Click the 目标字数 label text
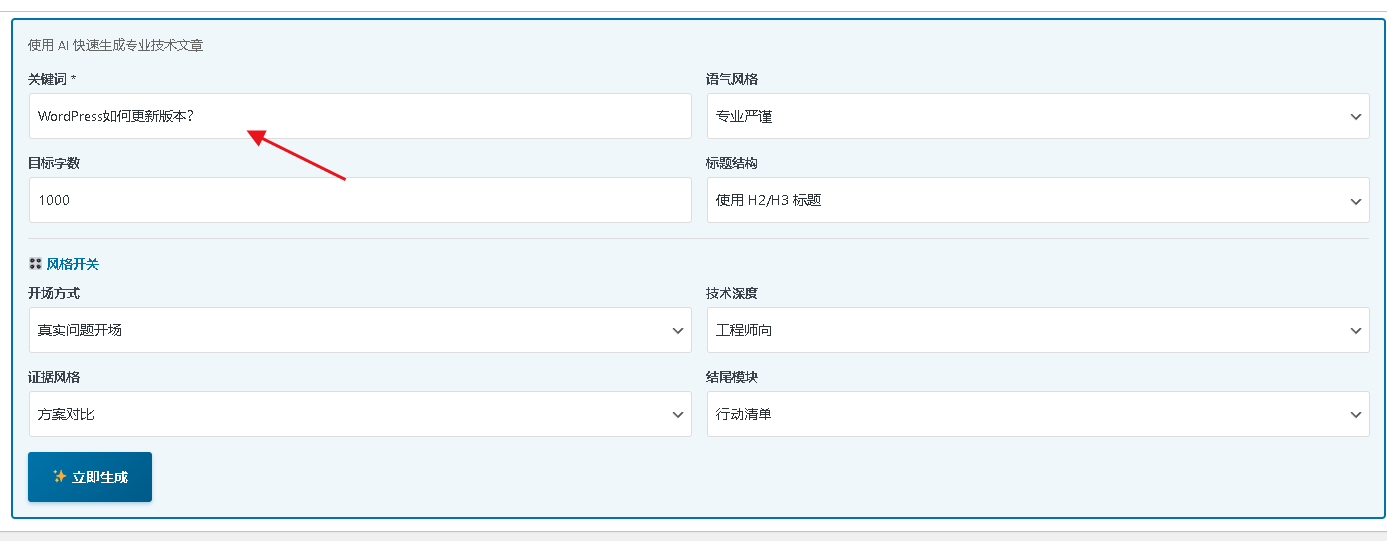 pyautogui.click(x=53, y=163)
